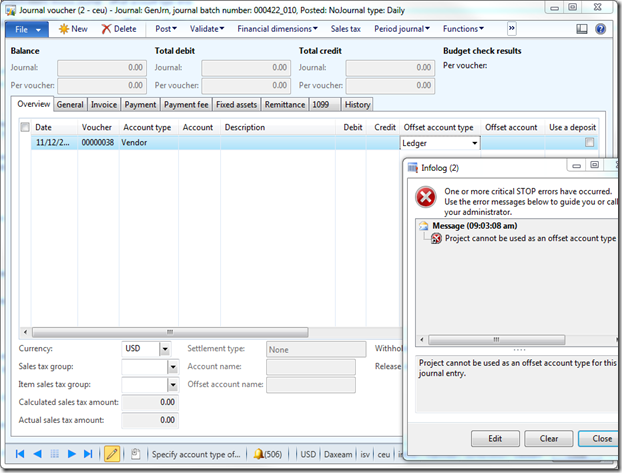The height and width of the screenshot is (473, 622).
Task: Expand the Currency USD dropdown
Action: click(x=165, y=349)
